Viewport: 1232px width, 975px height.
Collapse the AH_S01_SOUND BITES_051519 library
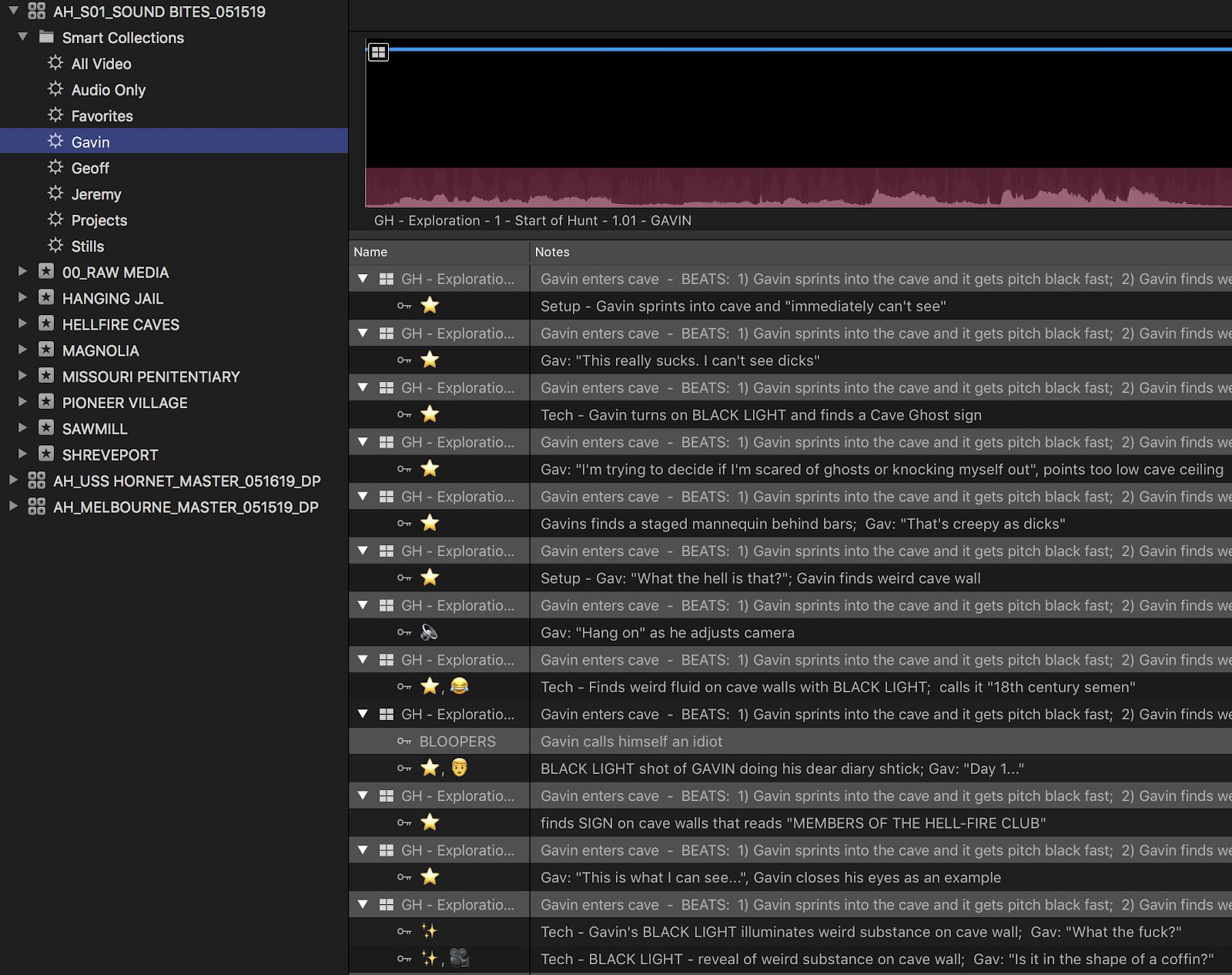13,11
